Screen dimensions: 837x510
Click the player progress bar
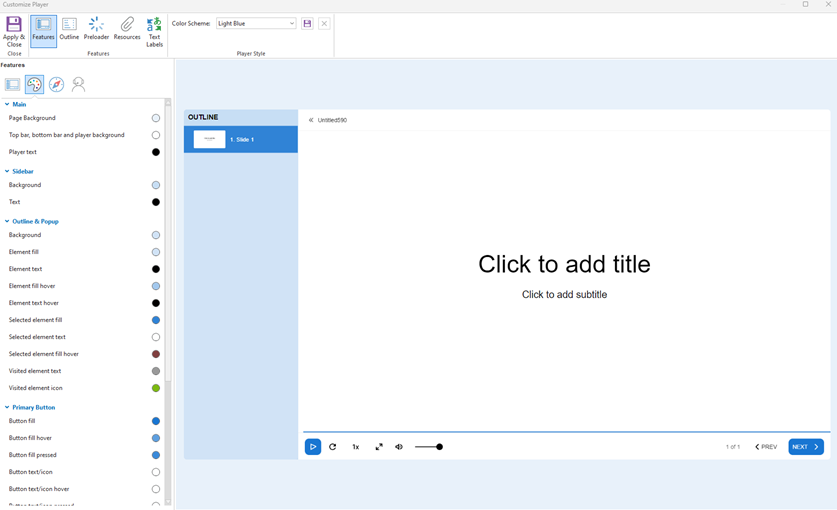566,431
